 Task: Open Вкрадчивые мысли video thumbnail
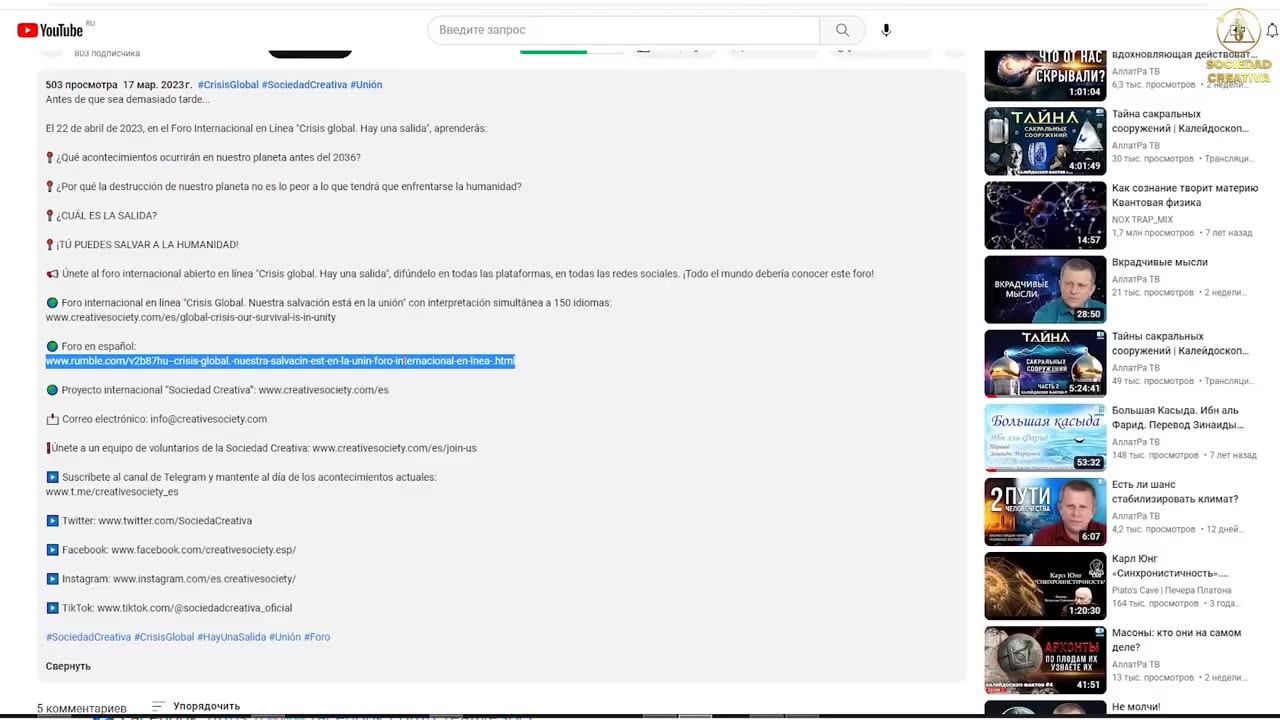point(1045,289)
